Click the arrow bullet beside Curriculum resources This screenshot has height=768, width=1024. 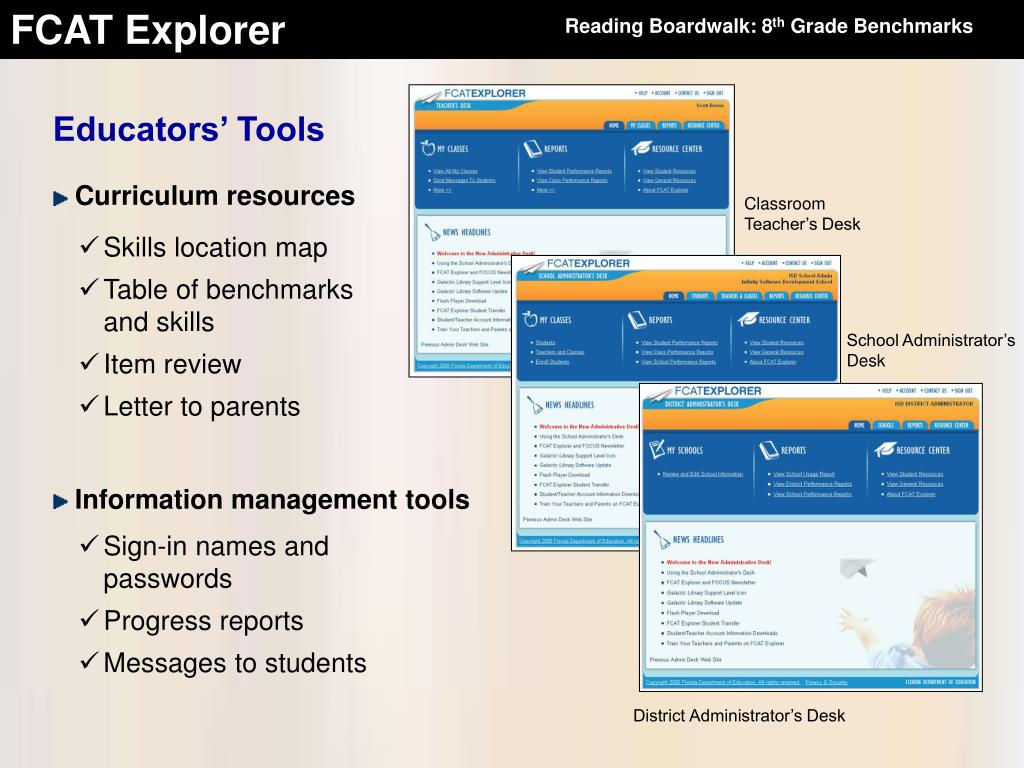click(61, 198)
